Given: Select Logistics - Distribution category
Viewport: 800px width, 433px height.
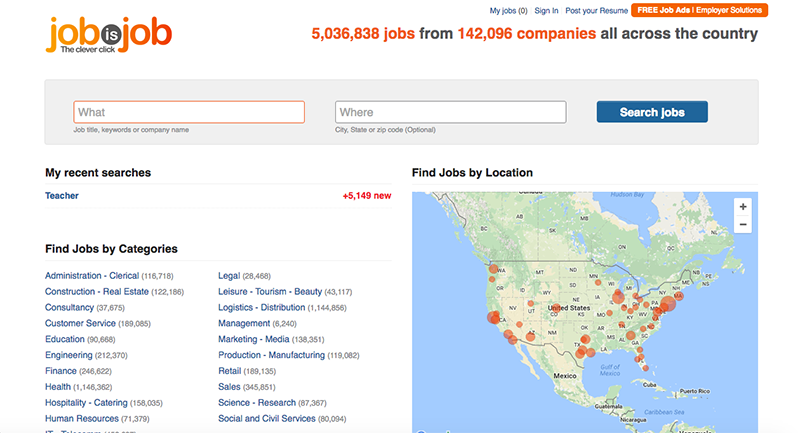Looking at the screenshot, I should pyautogui.click(x=262, y=307).
